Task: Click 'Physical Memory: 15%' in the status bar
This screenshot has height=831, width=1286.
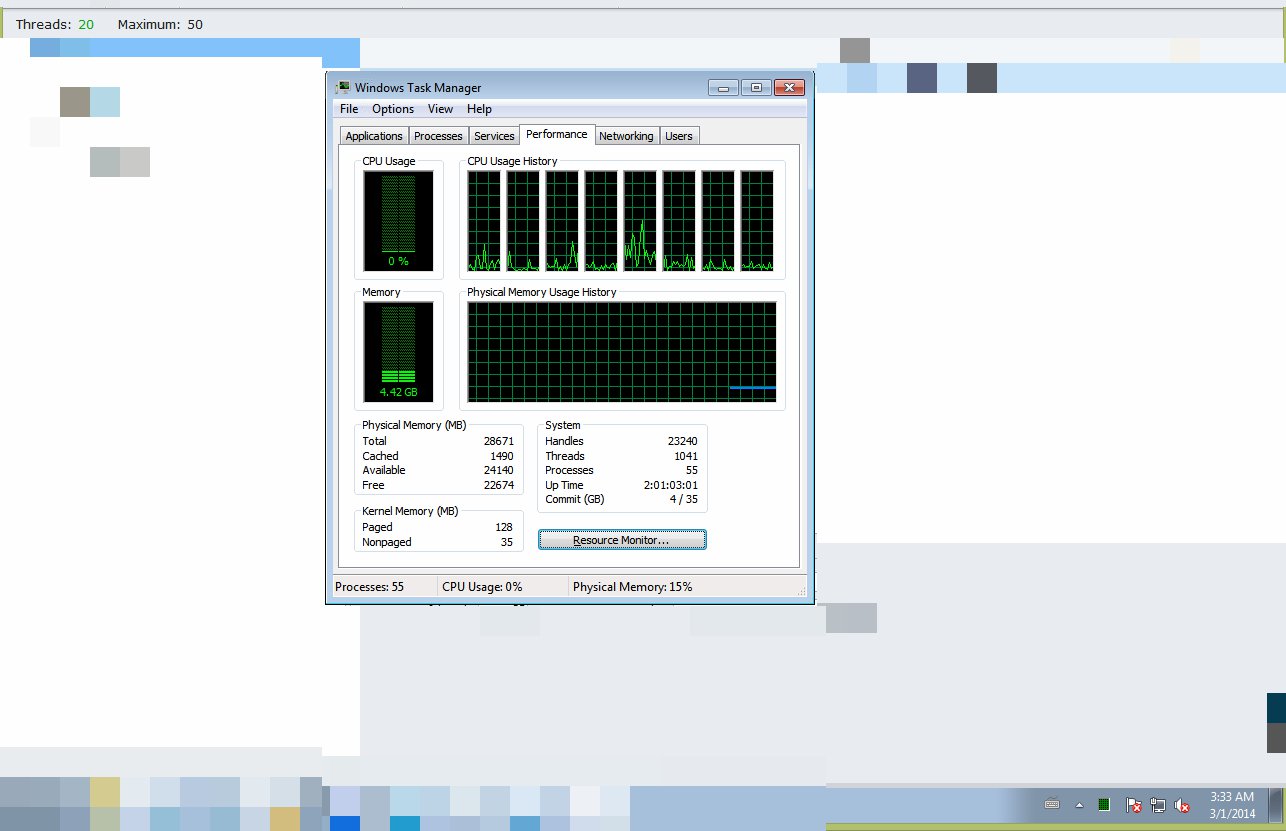Action: 632,587
